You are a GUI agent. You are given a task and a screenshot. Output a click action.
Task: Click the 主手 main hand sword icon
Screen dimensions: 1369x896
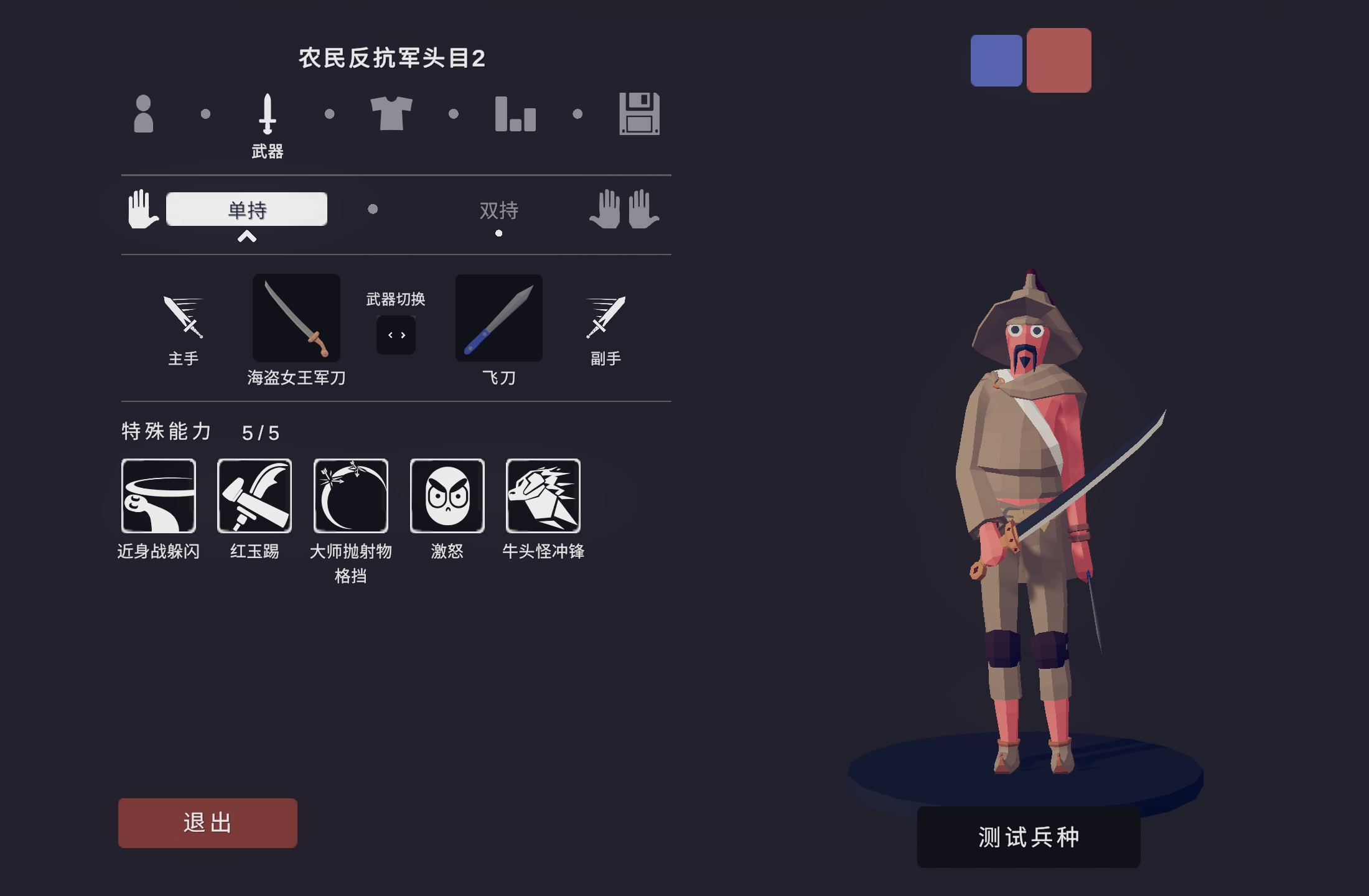(x=183, y=317)
